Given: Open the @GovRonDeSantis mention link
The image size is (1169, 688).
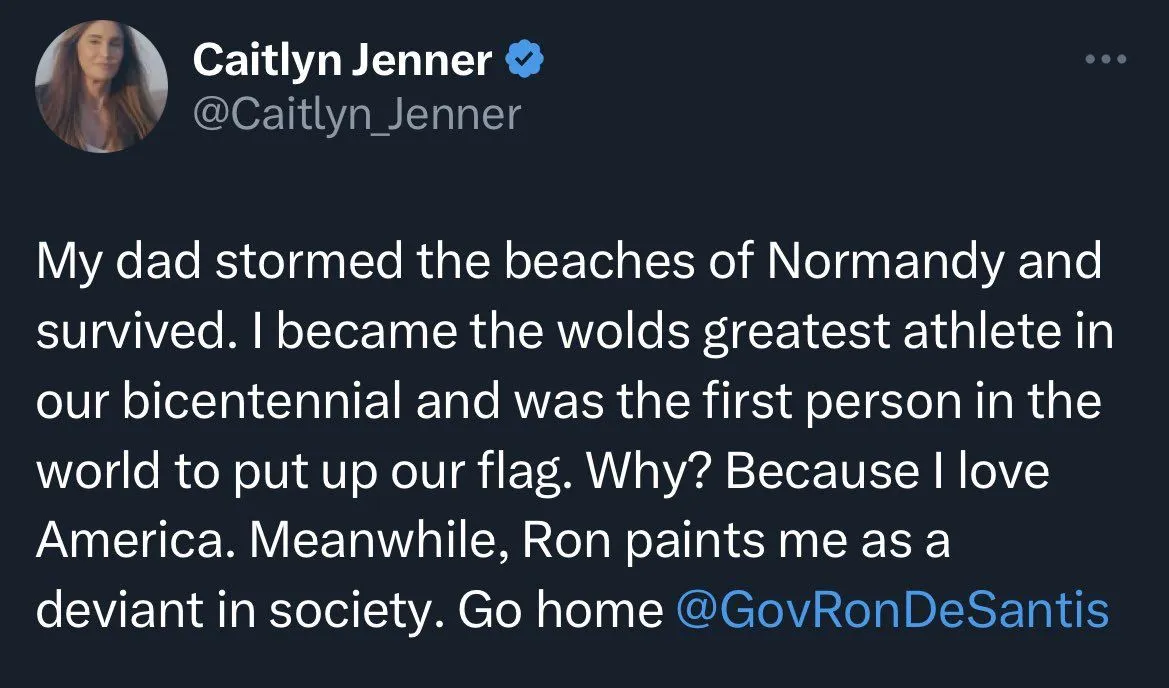Looking at the screenshot, I should 892,609.
